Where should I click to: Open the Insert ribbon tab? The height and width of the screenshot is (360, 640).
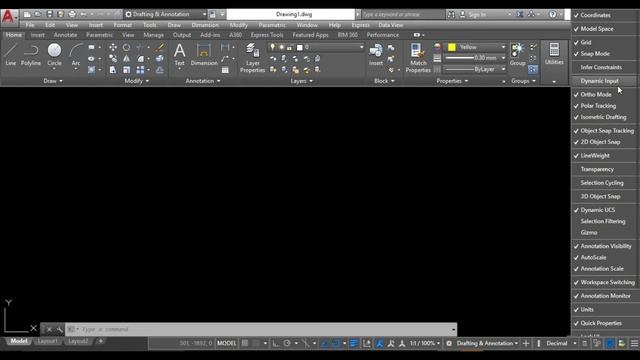click(x=38, y=35)
